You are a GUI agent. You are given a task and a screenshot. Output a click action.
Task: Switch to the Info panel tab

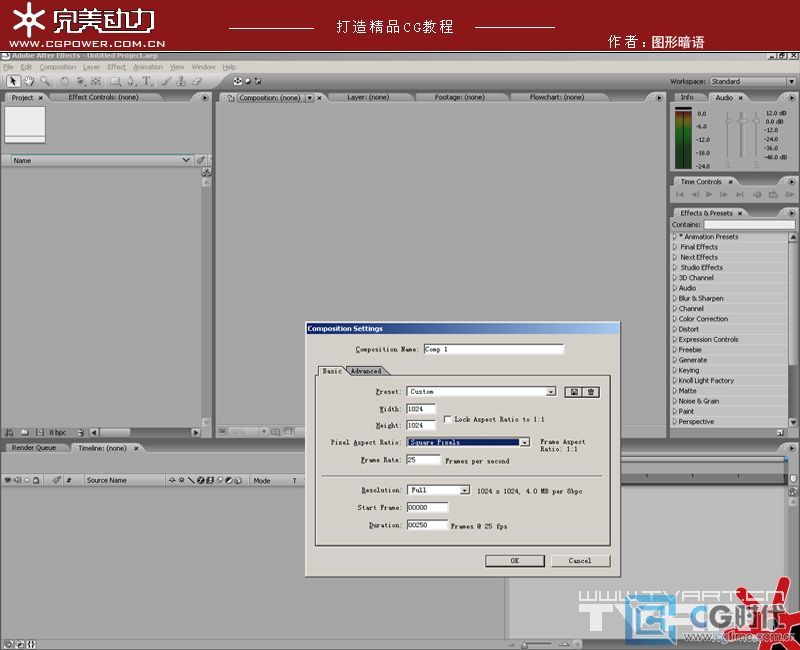[x=687, y=97]
